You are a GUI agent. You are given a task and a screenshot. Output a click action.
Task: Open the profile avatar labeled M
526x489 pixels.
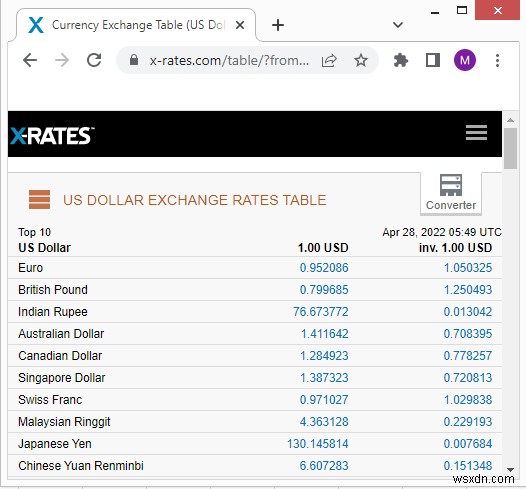pyautogui.click(x=465, y=60)
